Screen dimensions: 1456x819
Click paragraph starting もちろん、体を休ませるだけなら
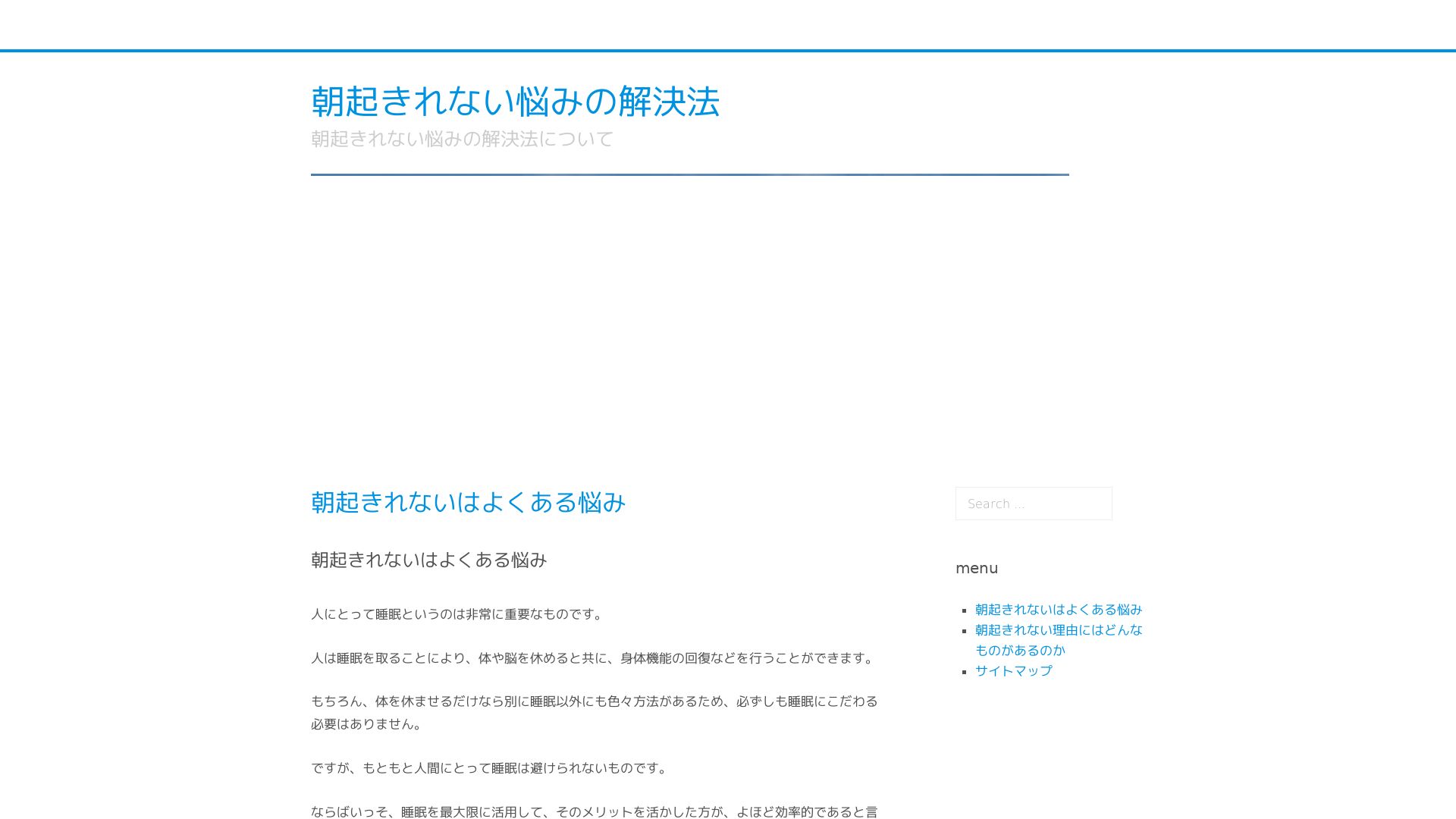coord(594,701)
